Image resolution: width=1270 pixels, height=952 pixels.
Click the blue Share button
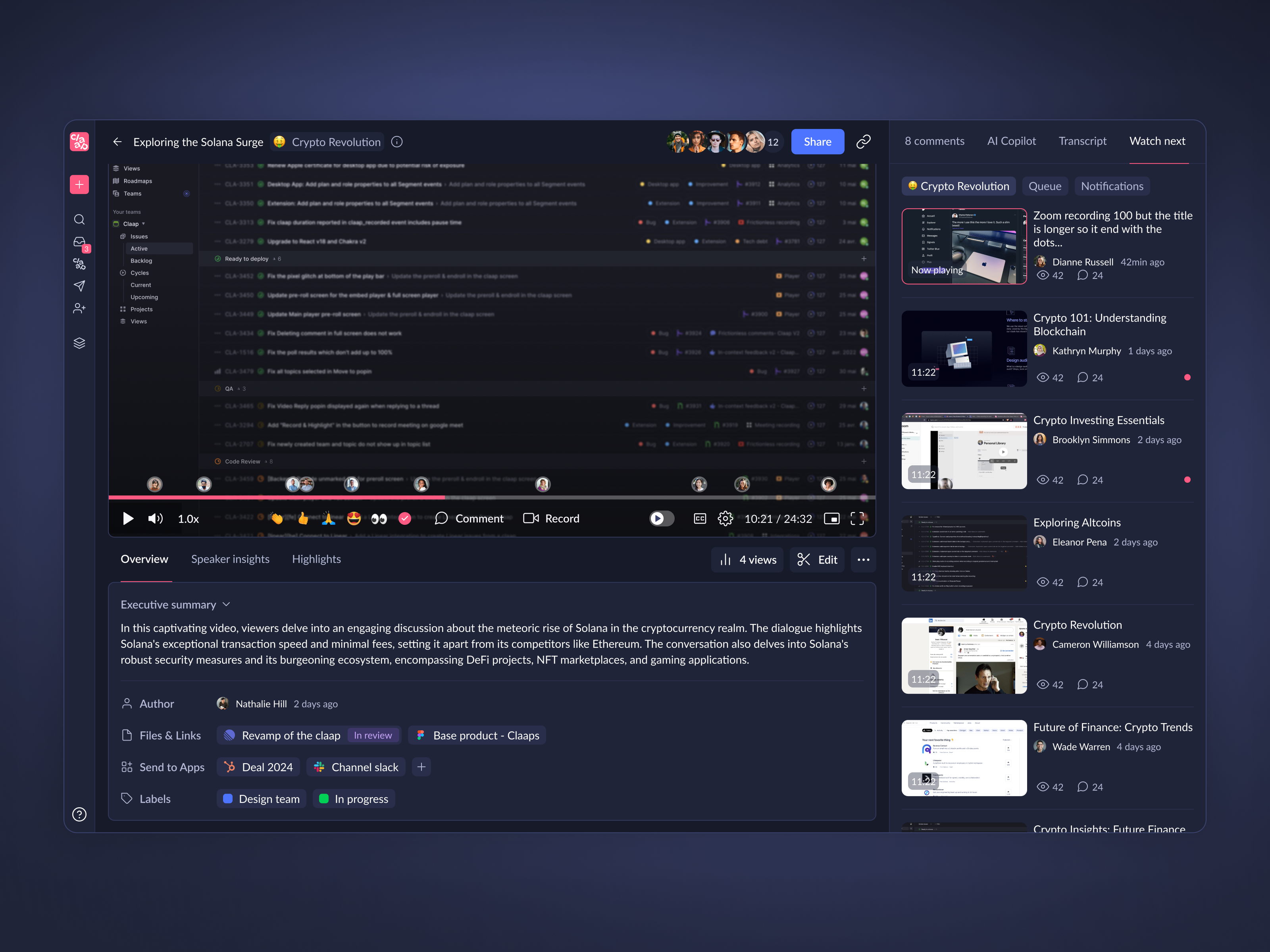click(817, 142)
